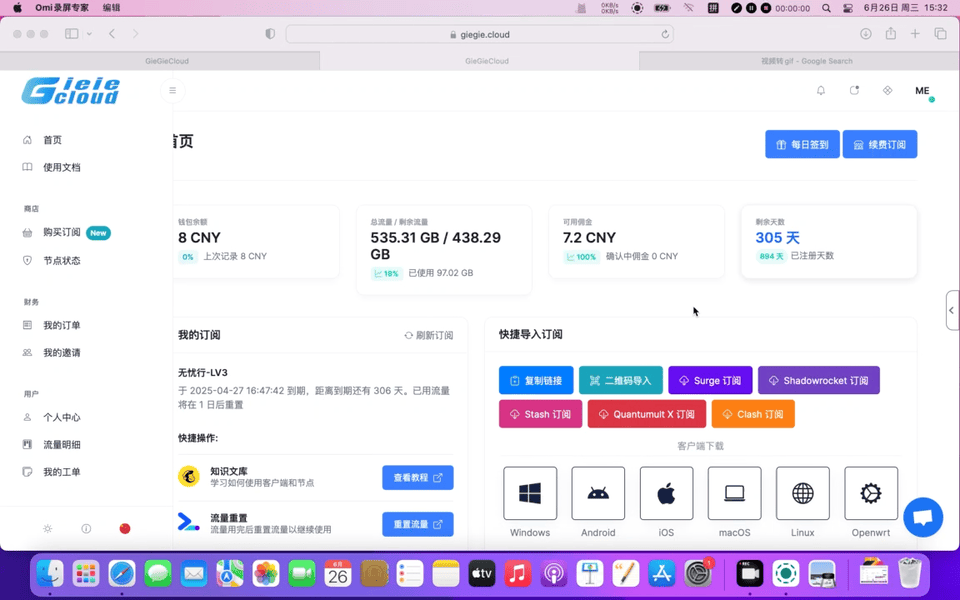Open 节点状态 node status page
Screen dimensions: 960x600
(61, 260)
